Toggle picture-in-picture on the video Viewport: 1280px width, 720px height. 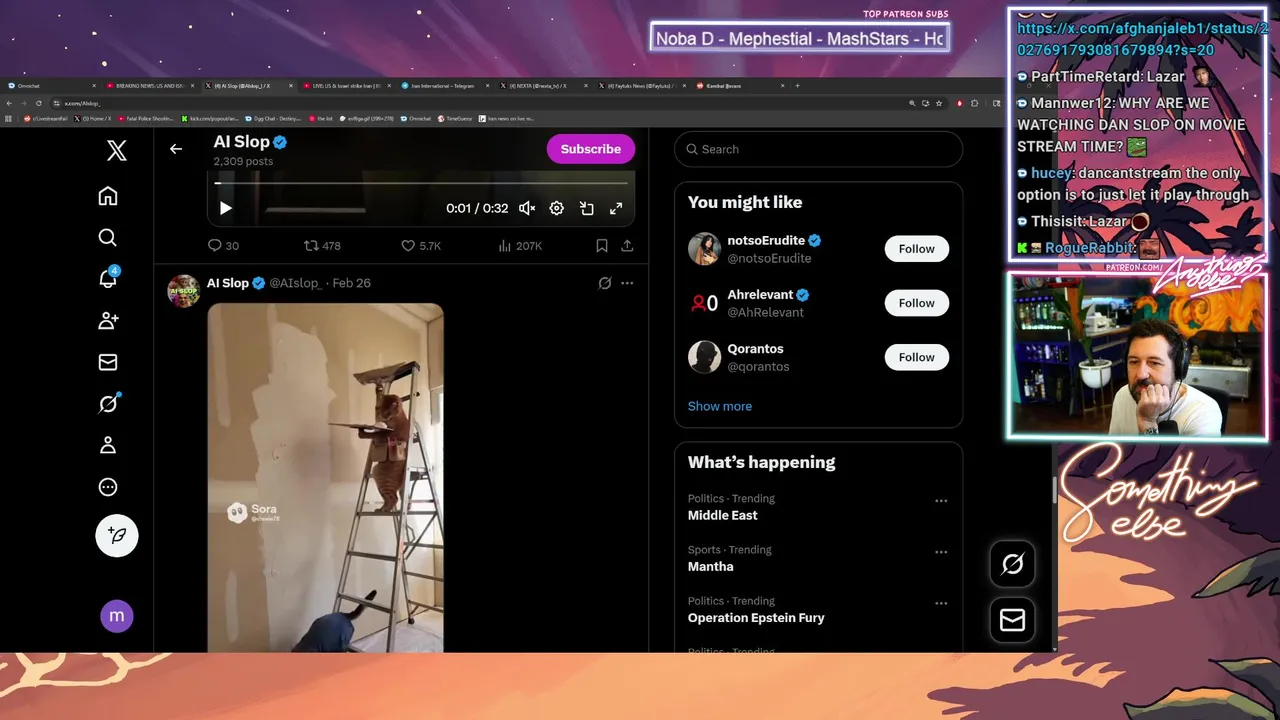pos(587,208)
